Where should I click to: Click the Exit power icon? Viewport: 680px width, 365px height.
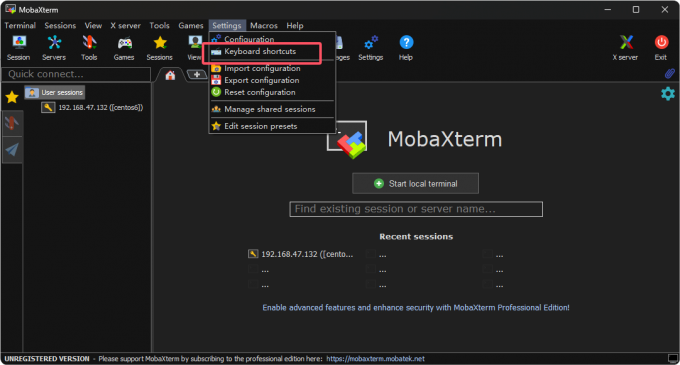tap(661, 48)
